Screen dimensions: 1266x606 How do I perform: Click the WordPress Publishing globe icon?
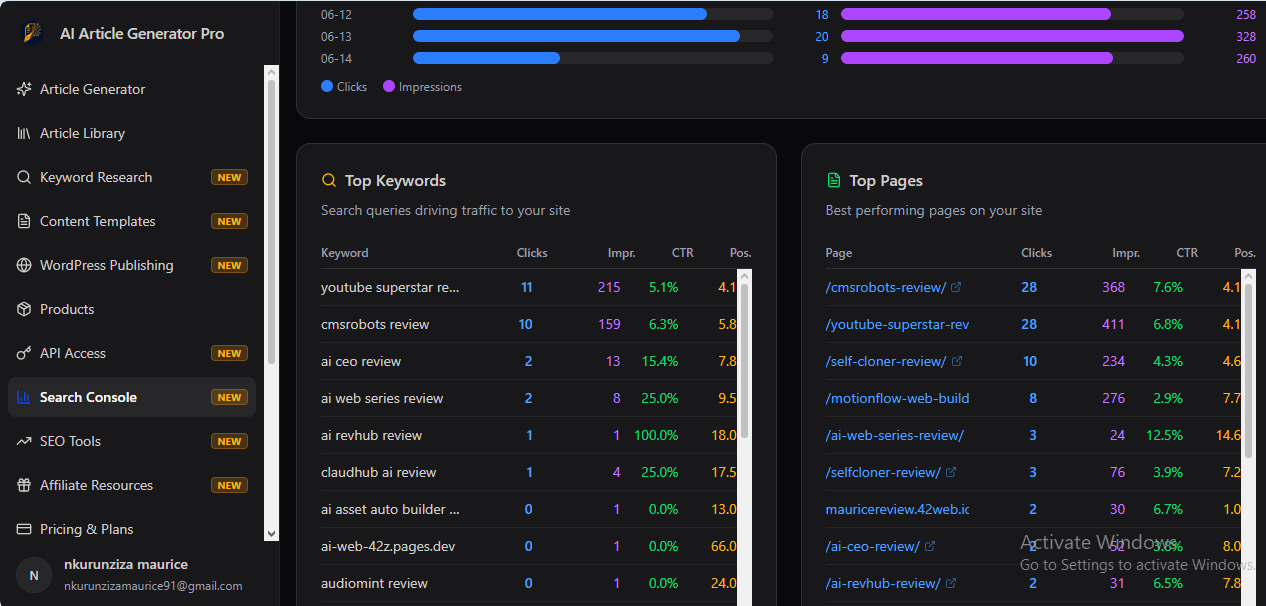(24, 265)
